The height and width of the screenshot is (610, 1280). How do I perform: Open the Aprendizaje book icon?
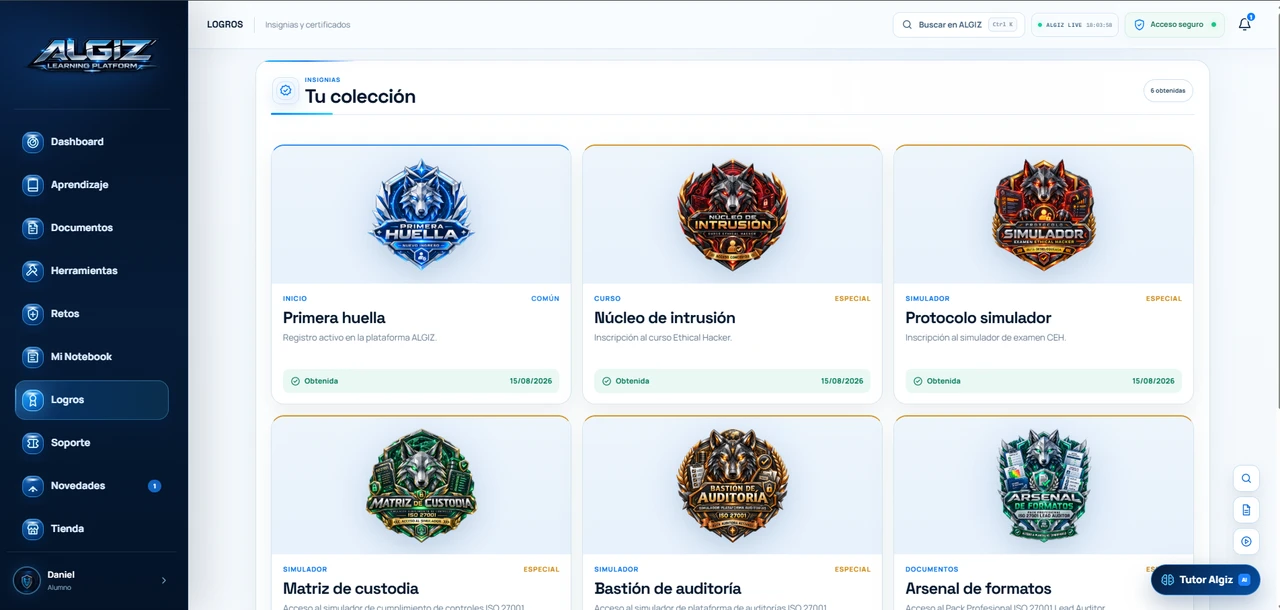pos(33,185)
